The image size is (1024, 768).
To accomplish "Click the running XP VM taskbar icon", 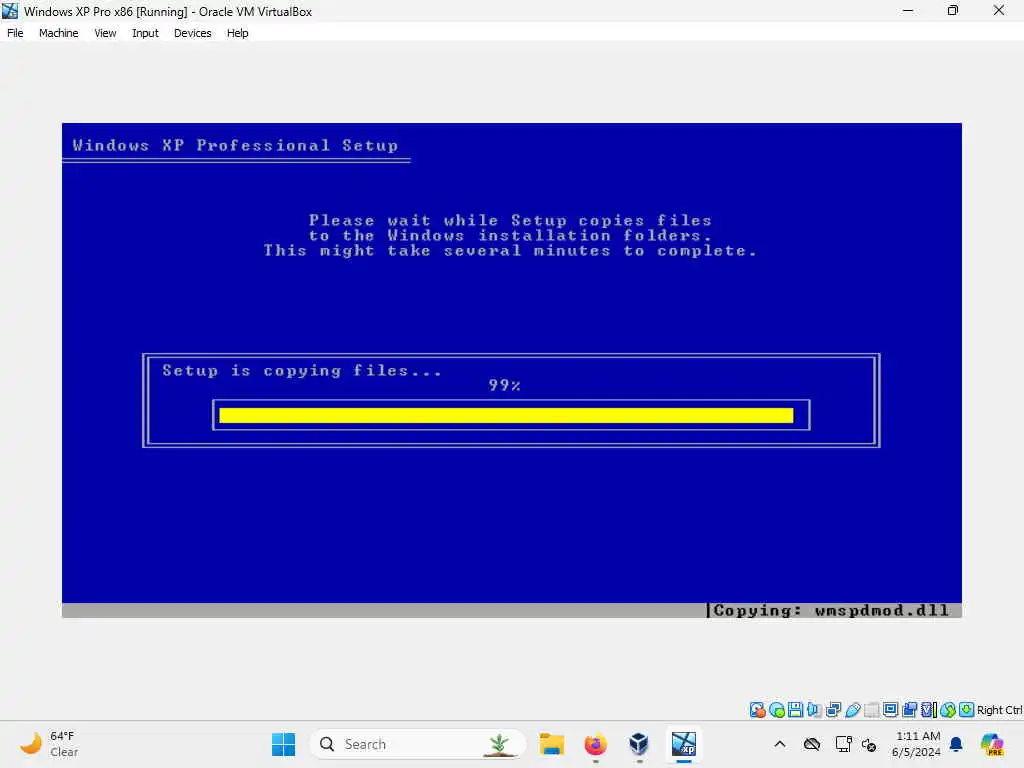I will 684,744.
